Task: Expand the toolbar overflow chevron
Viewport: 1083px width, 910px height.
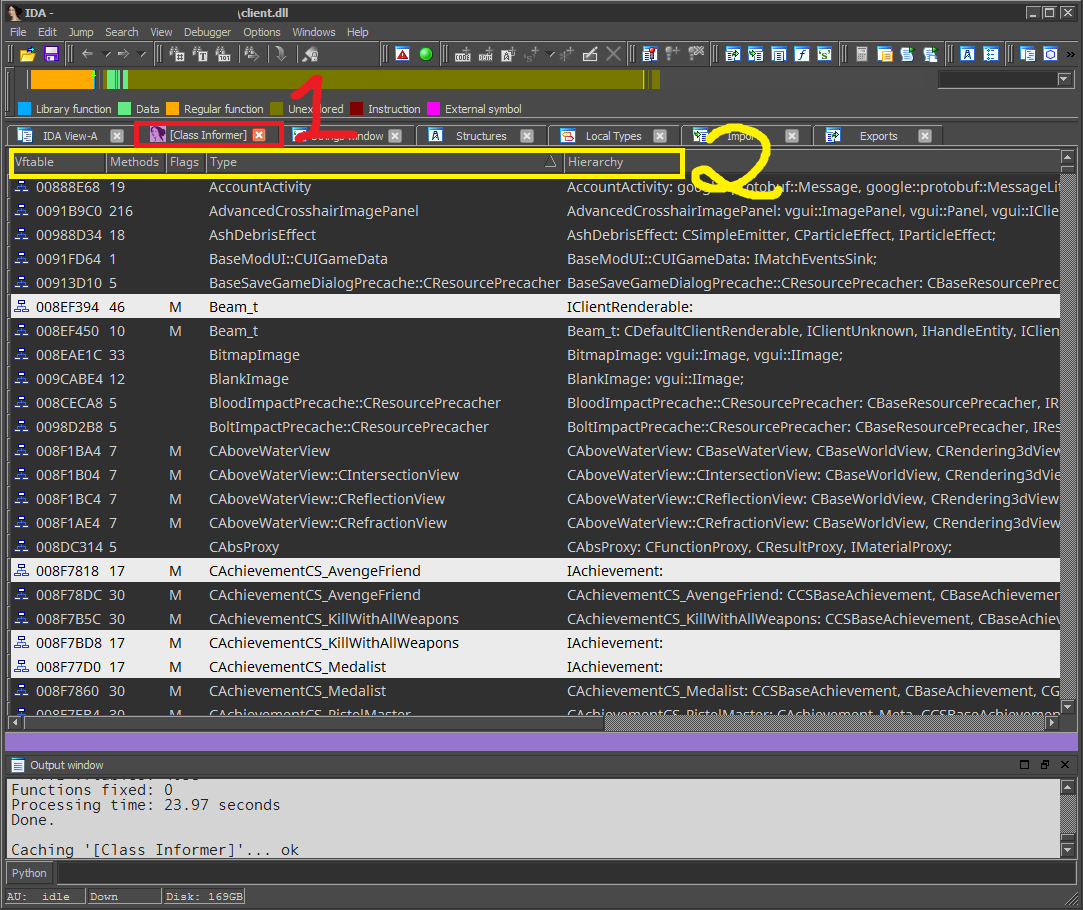Action: [1071, 55]
